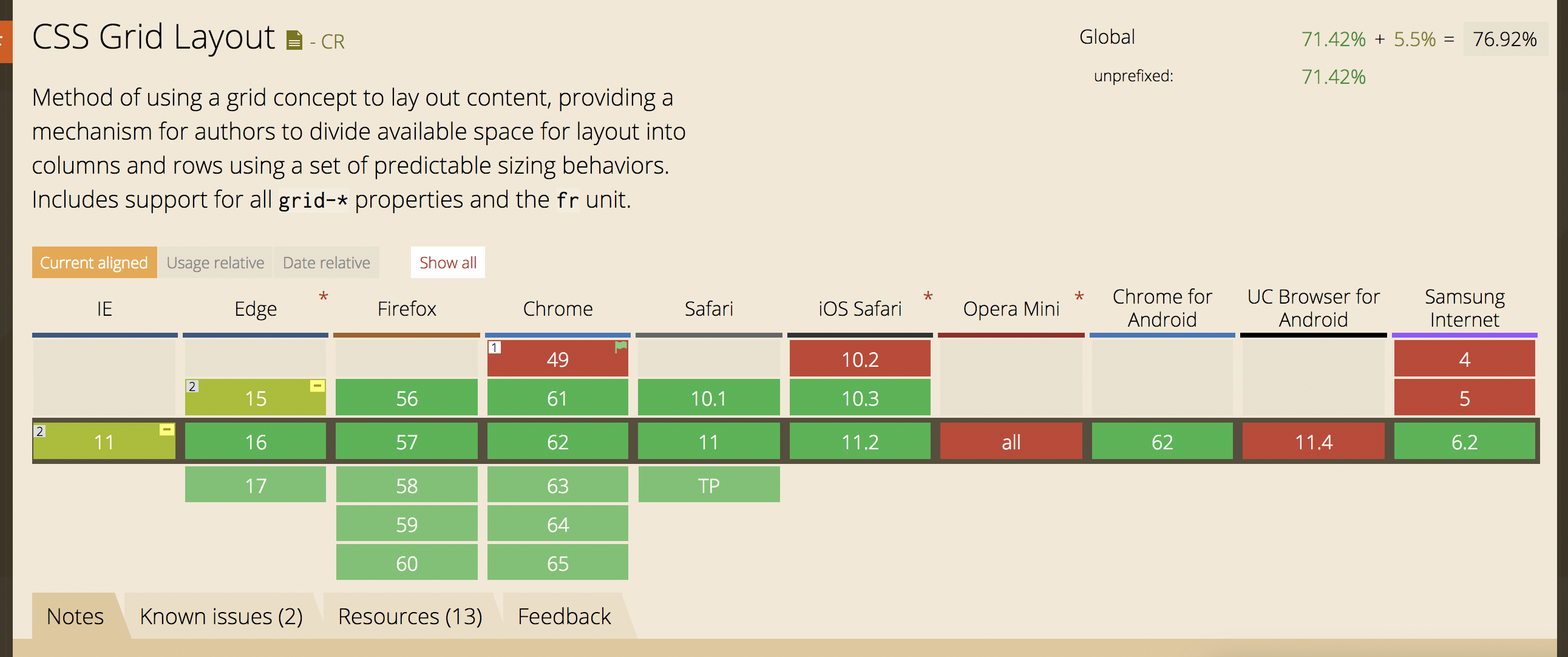
Task: Click Samsung Internet's purple color bar
Action: click(1464, 335)
